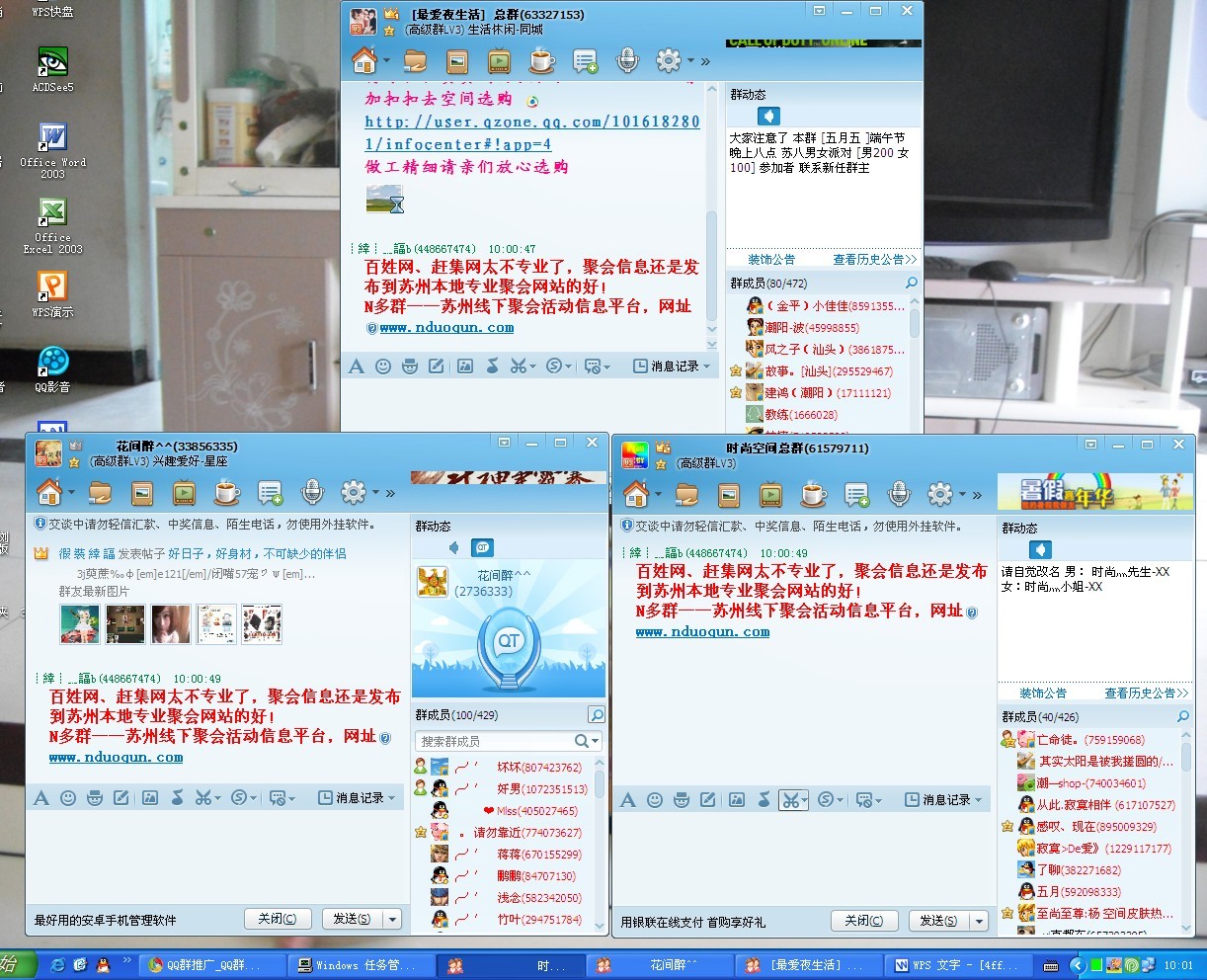Viewport: 1207px width, 980px height.
Task: Expand the send options arrow beside 发送 in 时尚空间总群
Action: (x=979, y=921)
